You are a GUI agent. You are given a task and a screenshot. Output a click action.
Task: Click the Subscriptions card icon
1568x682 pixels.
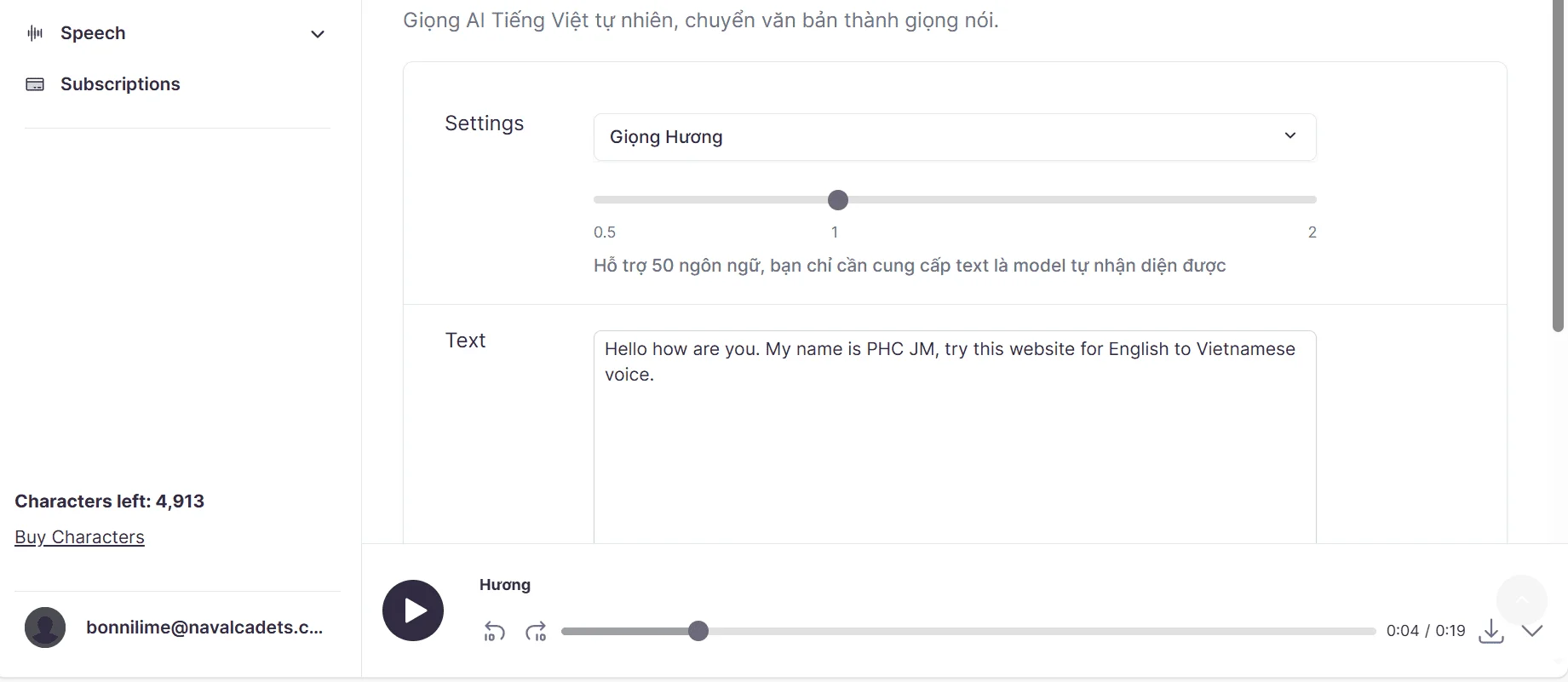coord(35,84)
